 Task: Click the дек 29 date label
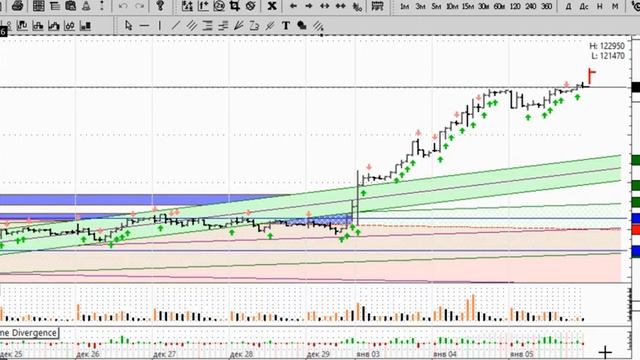(x=318, y=354)
